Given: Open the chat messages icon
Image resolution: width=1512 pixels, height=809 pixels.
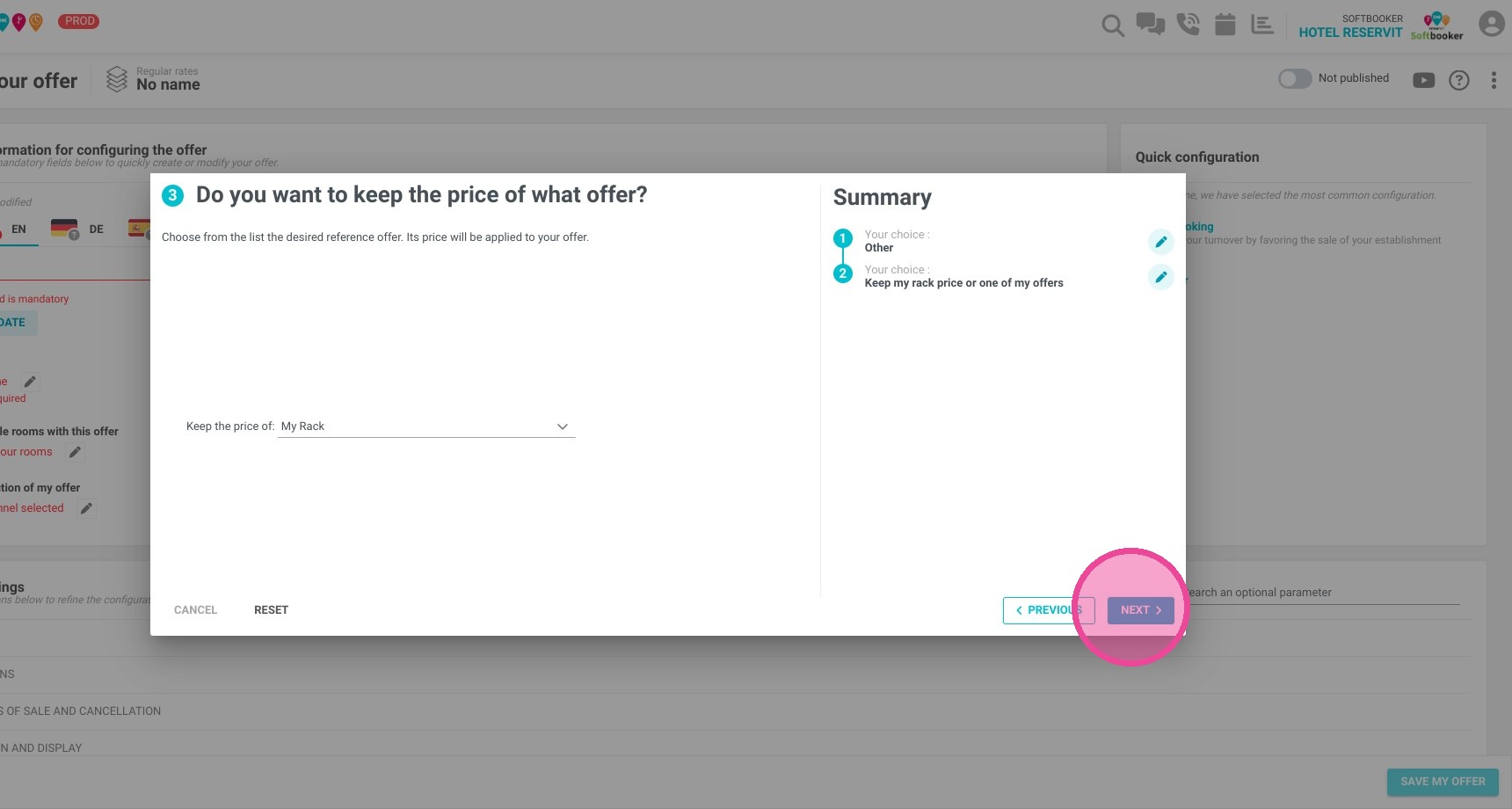Looking at the screenshot, I should [1150, 24].
